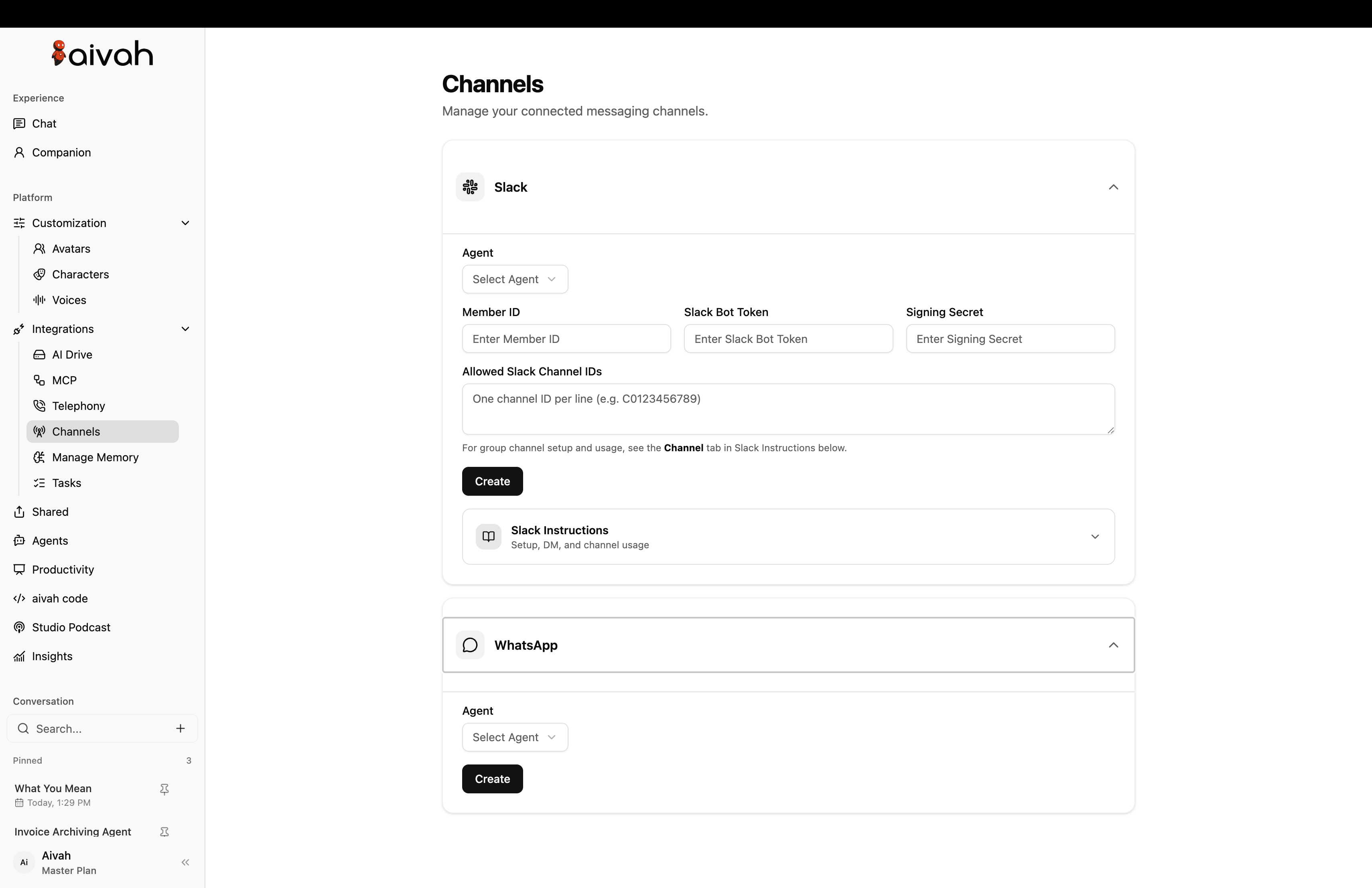Collapse the Integrations section chevron
Screen dimensions: 1372x888
click(x=185, y=329)
